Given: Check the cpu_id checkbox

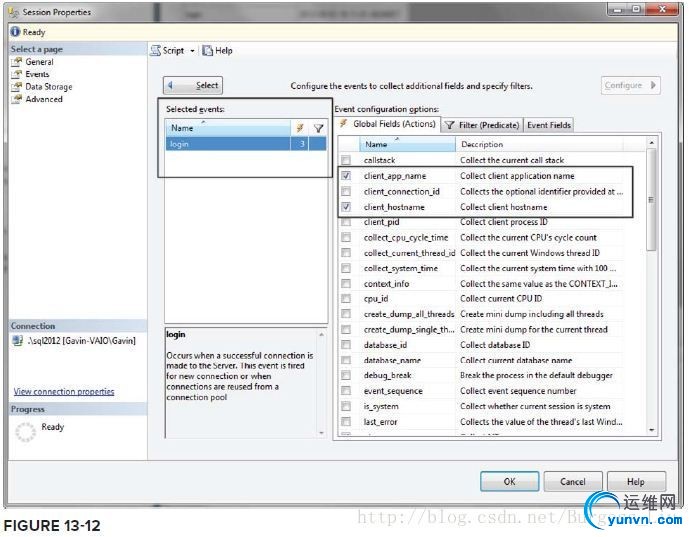Looking at the screenshot, I should 346,299.
